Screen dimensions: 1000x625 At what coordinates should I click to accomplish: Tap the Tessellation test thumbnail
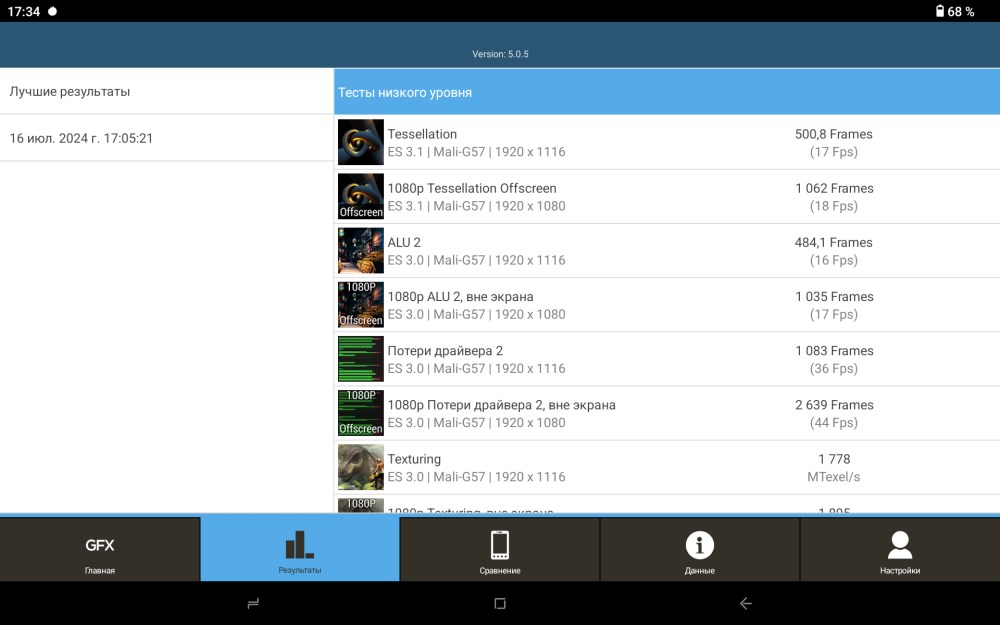pos(360,142)
